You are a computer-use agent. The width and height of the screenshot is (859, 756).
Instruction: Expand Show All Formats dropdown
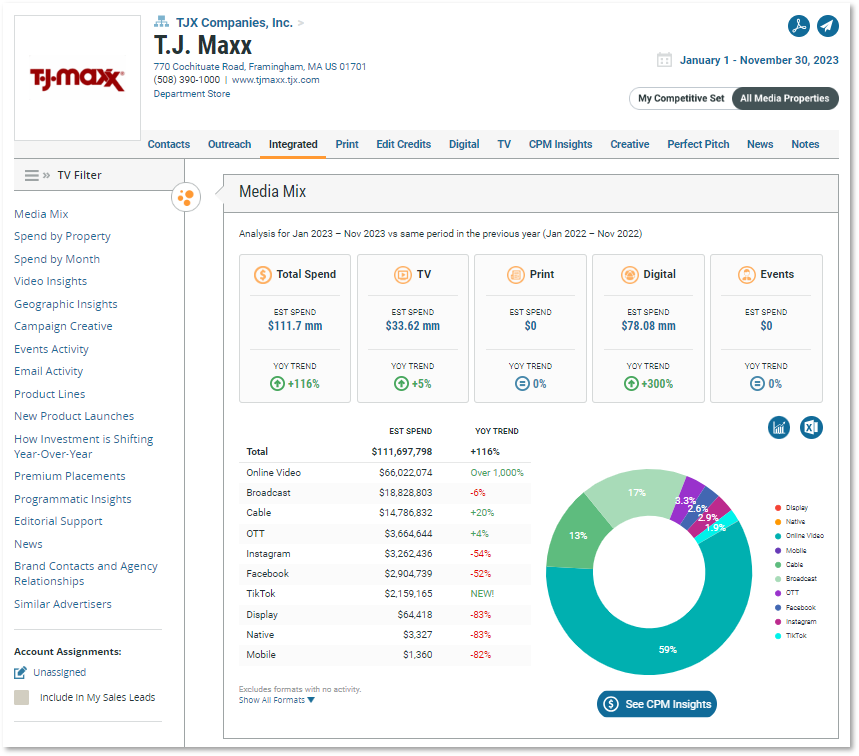[277, 700]
